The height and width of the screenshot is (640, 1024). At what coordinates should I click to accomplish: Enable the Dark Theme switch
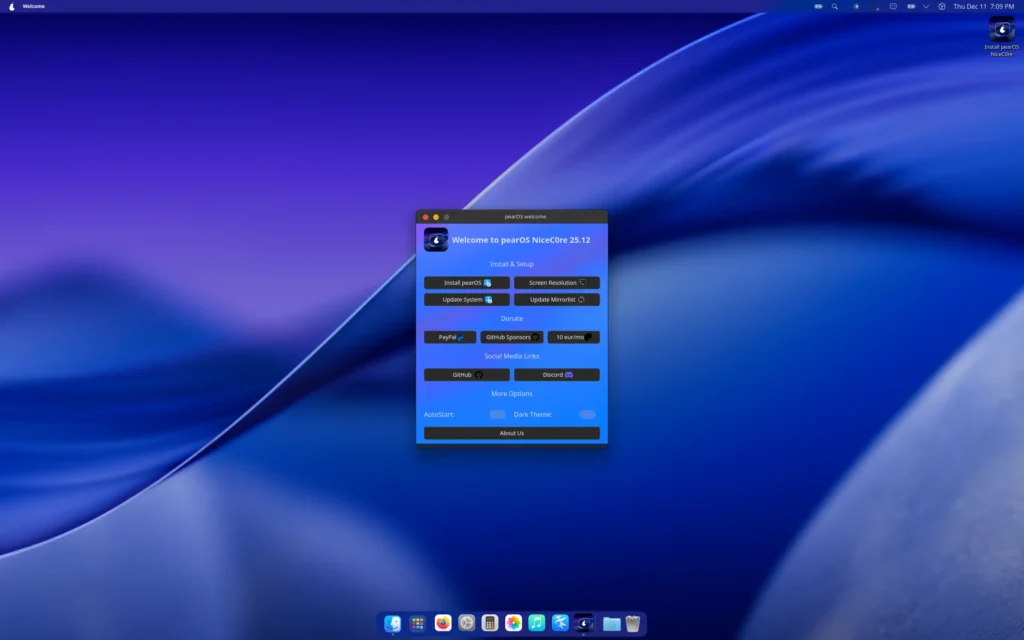click(587, 414)
